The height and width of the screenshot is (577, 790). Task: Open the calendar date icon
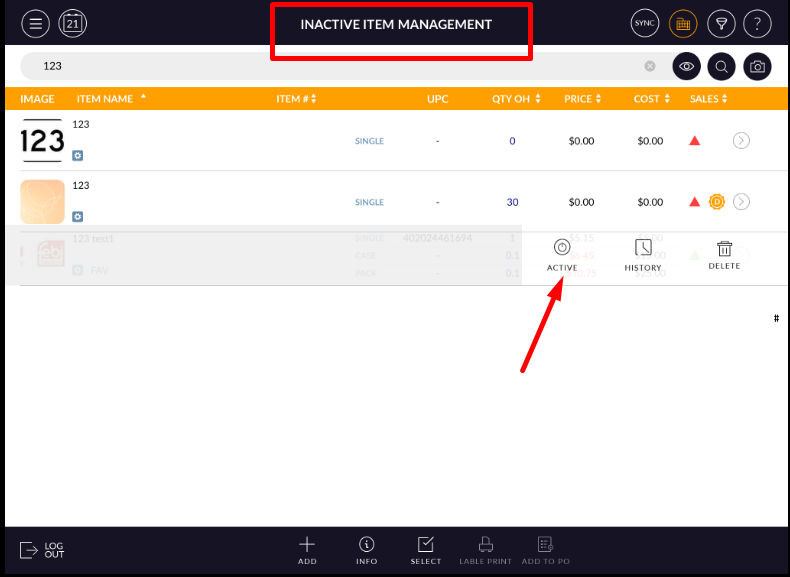[73, 23]
